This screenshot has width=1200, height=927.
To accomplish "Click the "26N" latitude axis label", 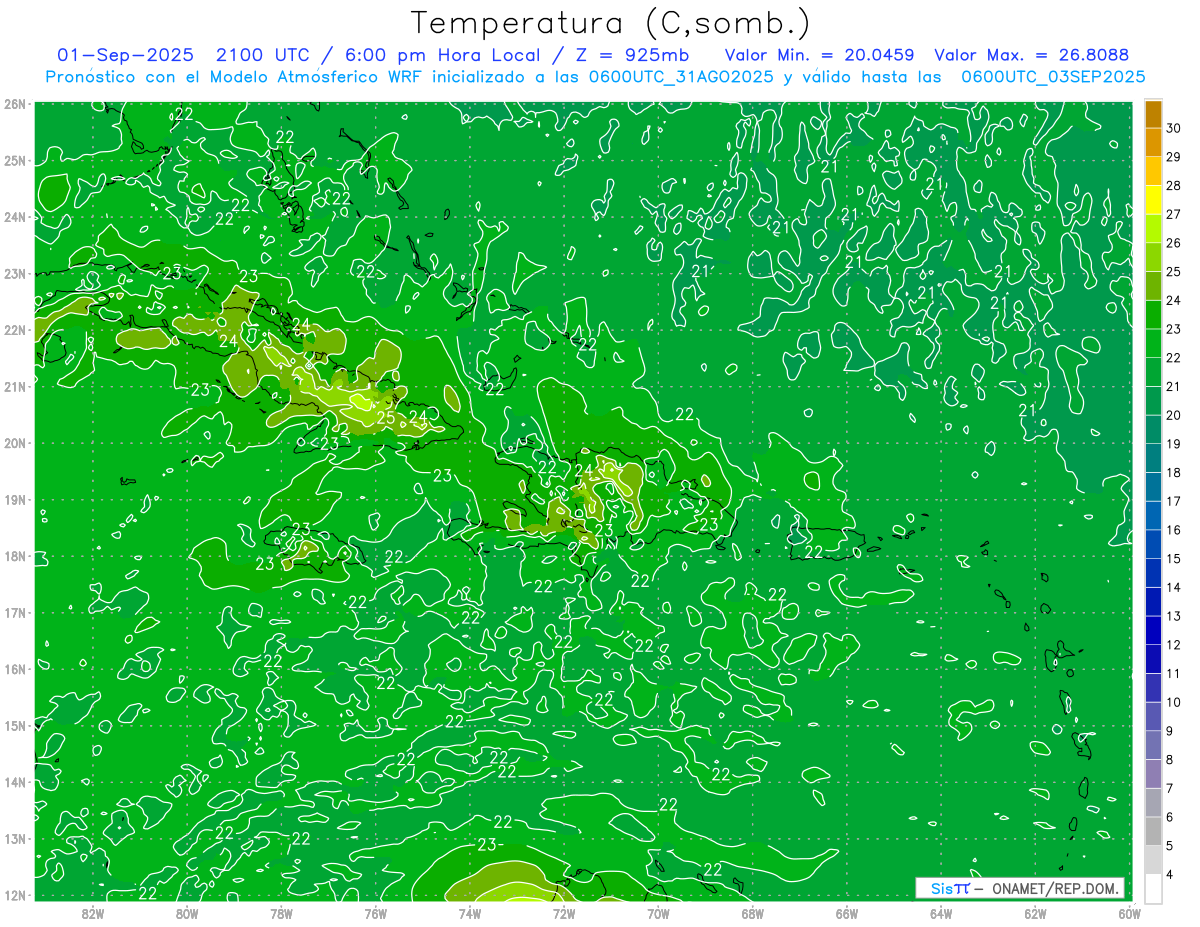I will point(14,104).
